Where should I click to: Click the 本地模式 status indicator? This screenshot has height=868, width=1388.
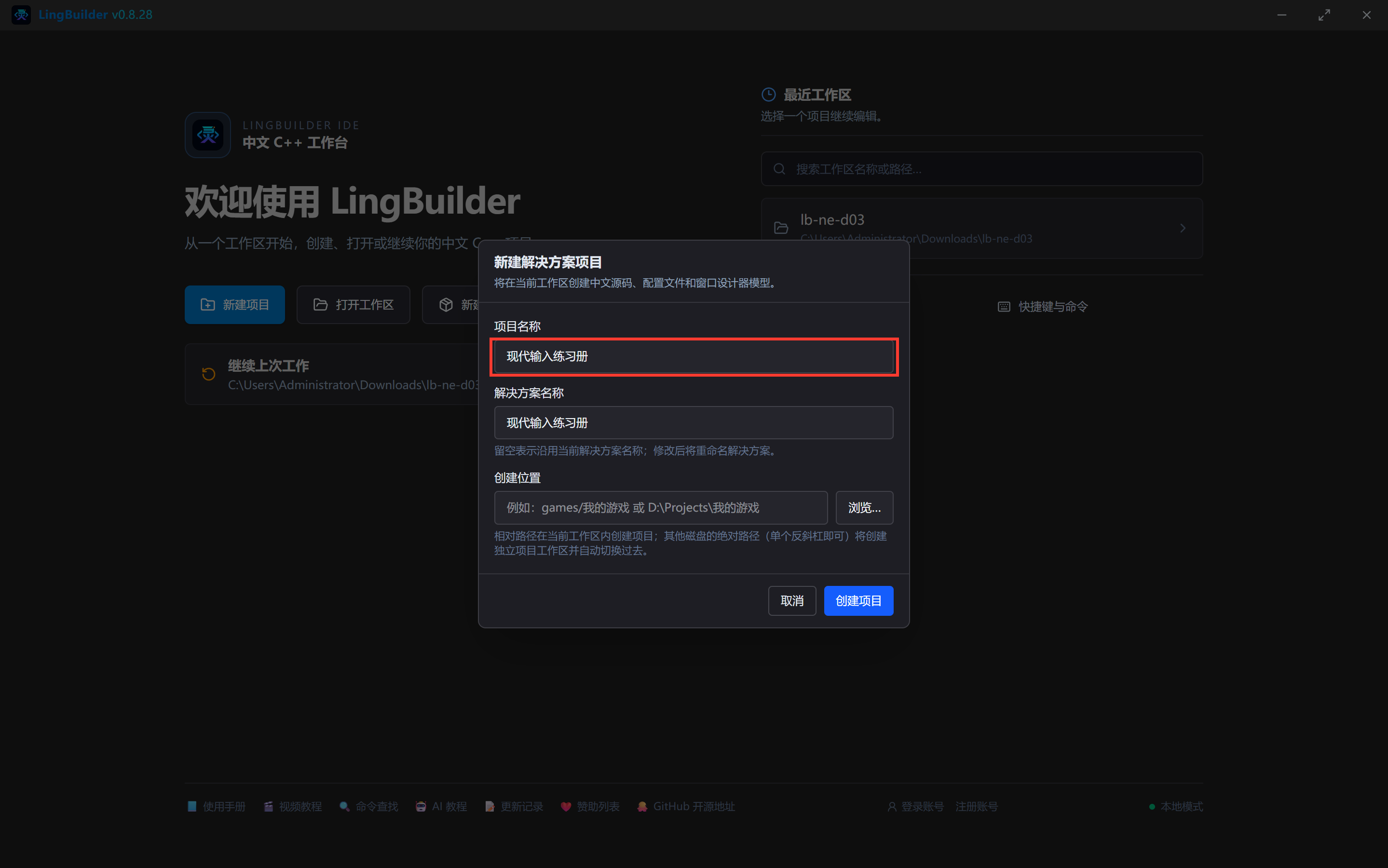tap(1176, 807)
